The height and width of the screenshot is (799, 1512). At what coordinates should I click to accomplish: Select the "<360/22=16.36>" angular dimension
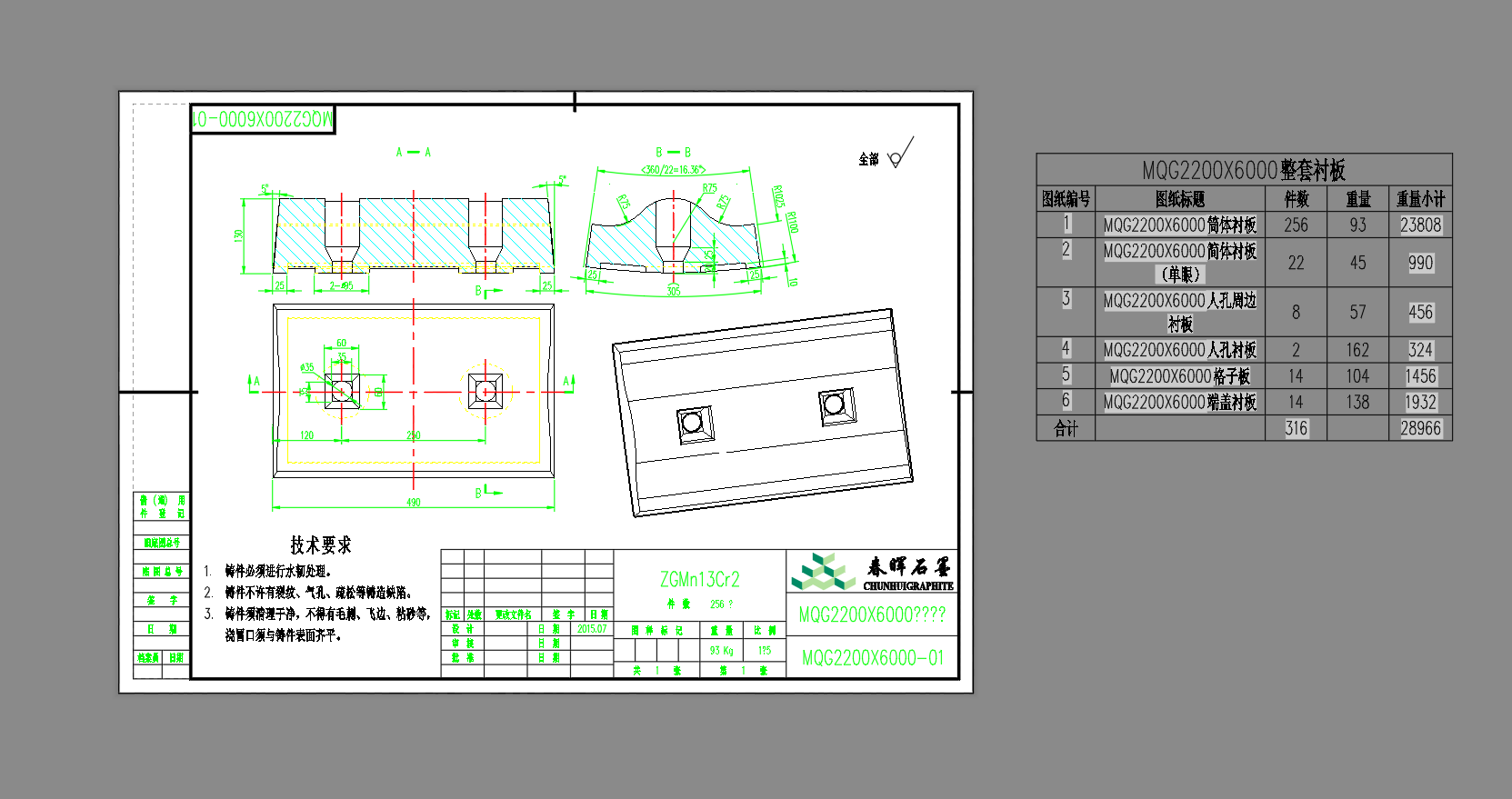tap(673, 169)
